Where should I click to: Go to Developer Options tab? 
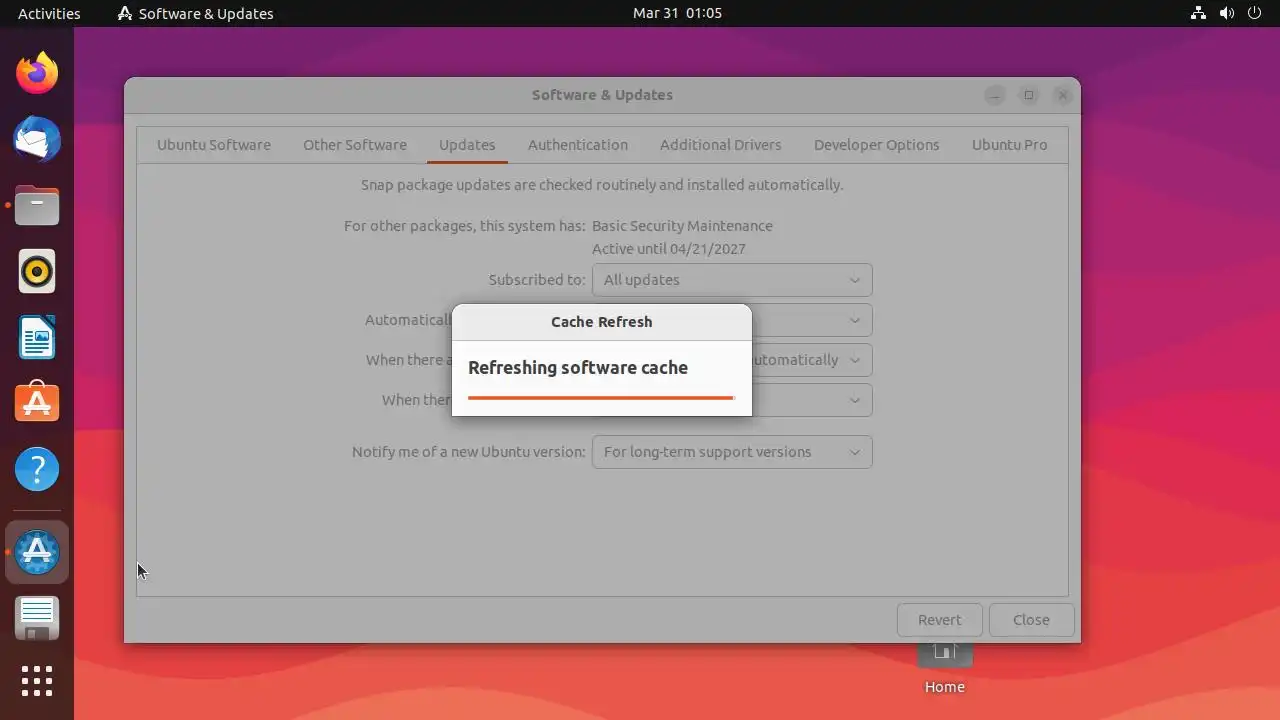click(877, 145)
